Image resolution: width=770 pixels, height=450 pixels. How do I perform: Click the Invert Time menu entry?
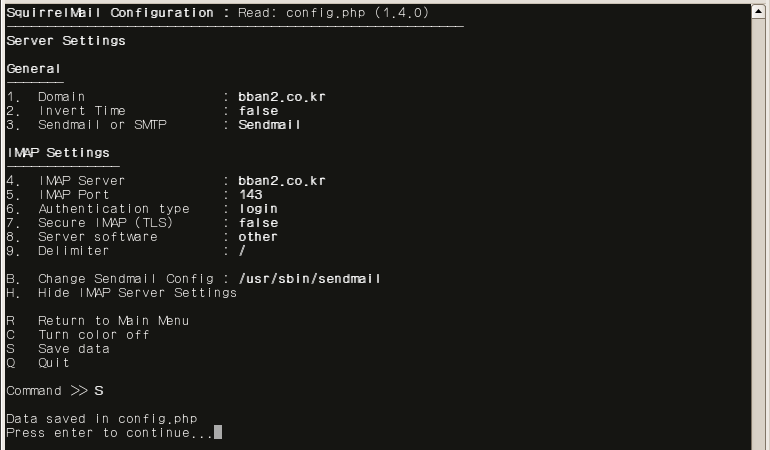[142, 111]
